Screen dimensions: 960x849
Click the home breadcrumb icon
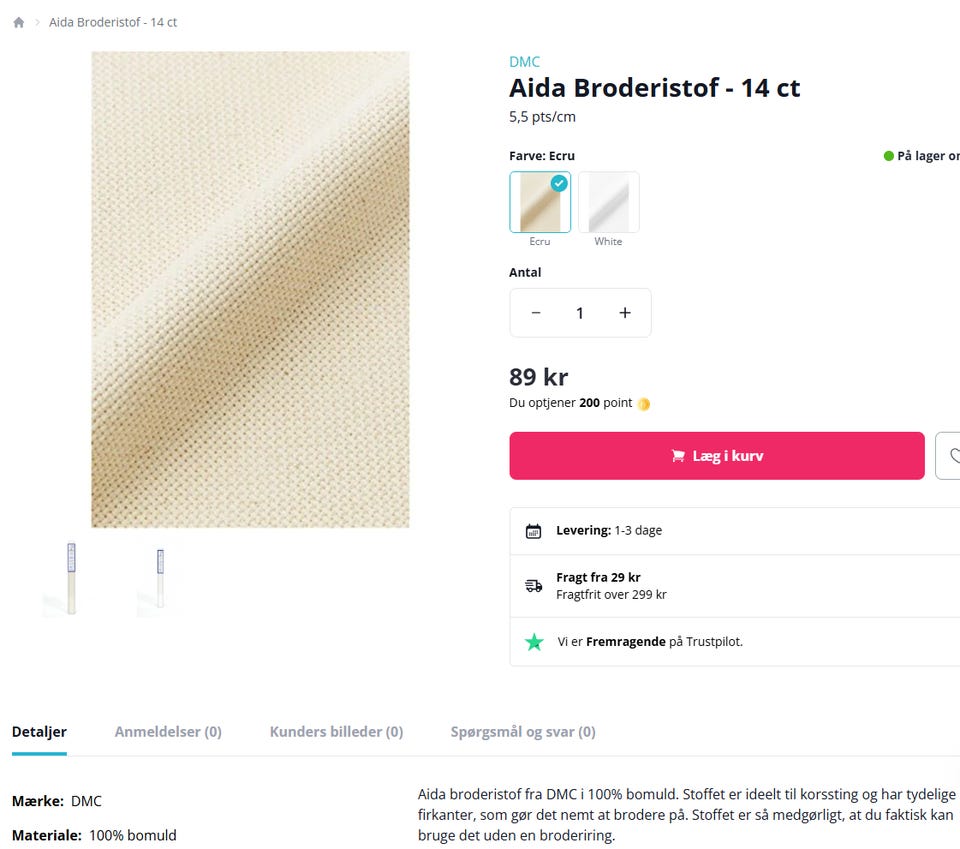click(18, 21)
